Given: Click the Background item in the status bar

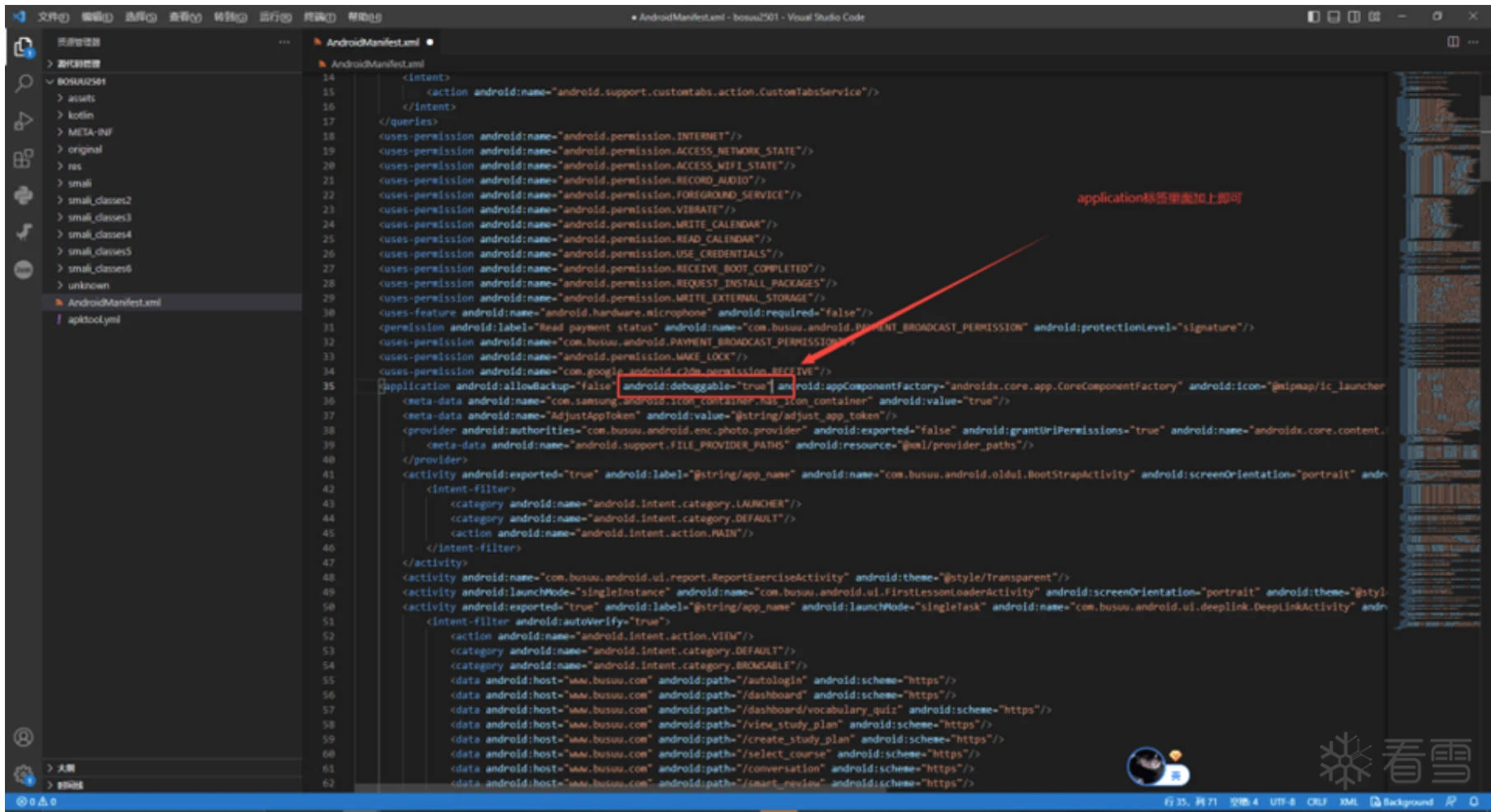Looking at the screenshot, I should point(1401,801).
